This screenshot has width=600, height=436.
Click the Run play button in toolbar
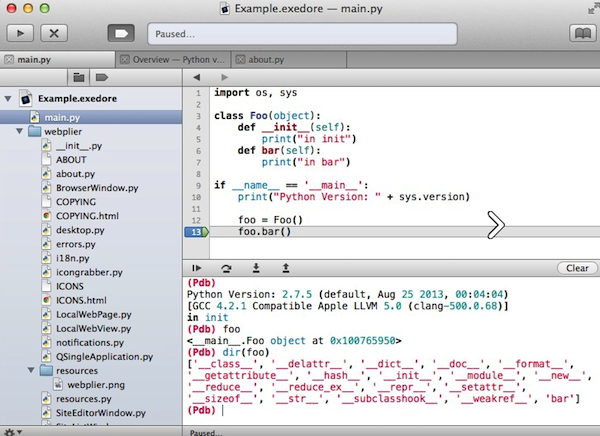(22, 33)
